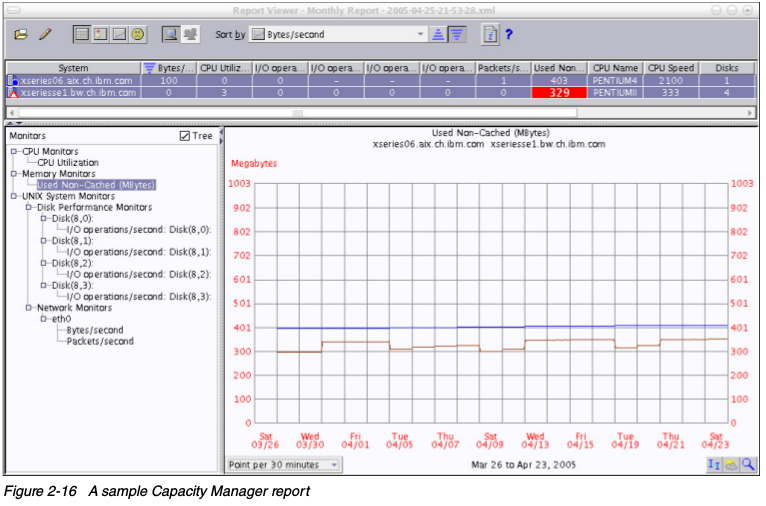Click the open report folder icon
766x506 pixels.
21,34
